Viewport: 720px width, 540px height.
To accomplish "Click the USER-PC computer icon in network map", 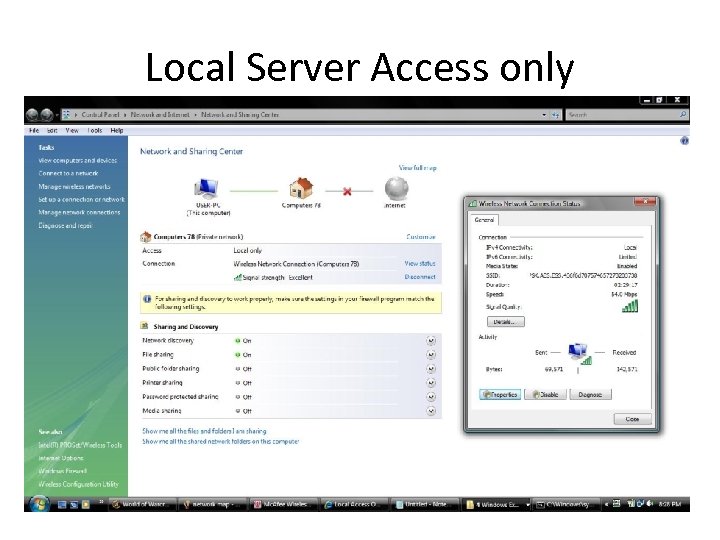I will coord(206,189).
